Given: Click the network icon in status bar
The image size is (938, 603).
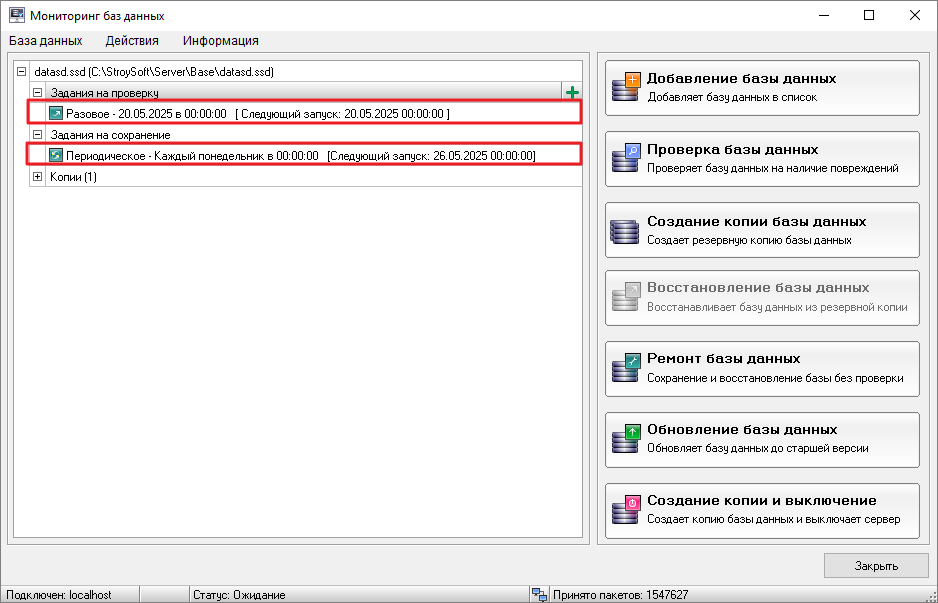Looking at the screenshot, I should (x=540, y=594).
